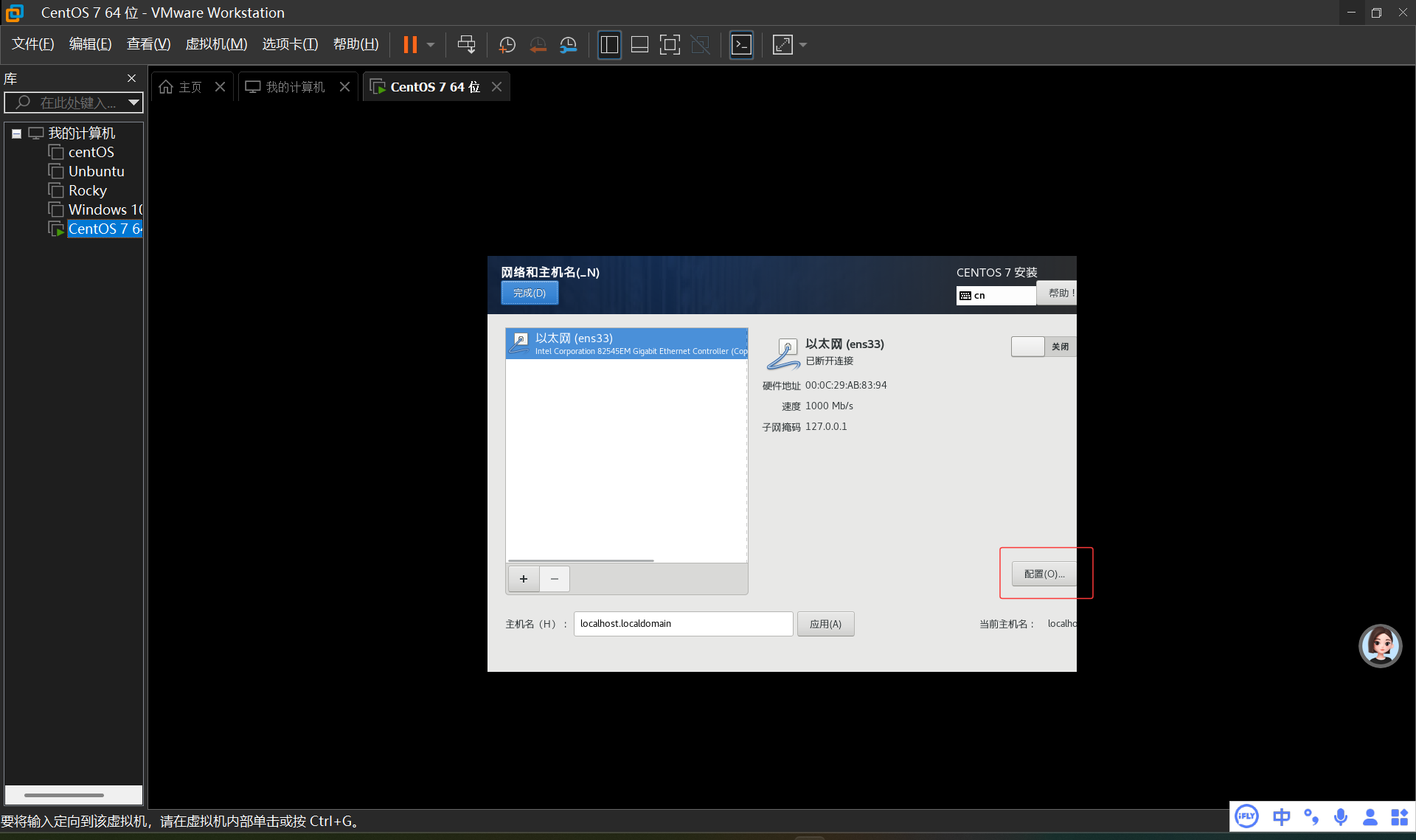1416x840 pixels.
Task: Select the Unbuntu virtual machine
Action: 96,172
